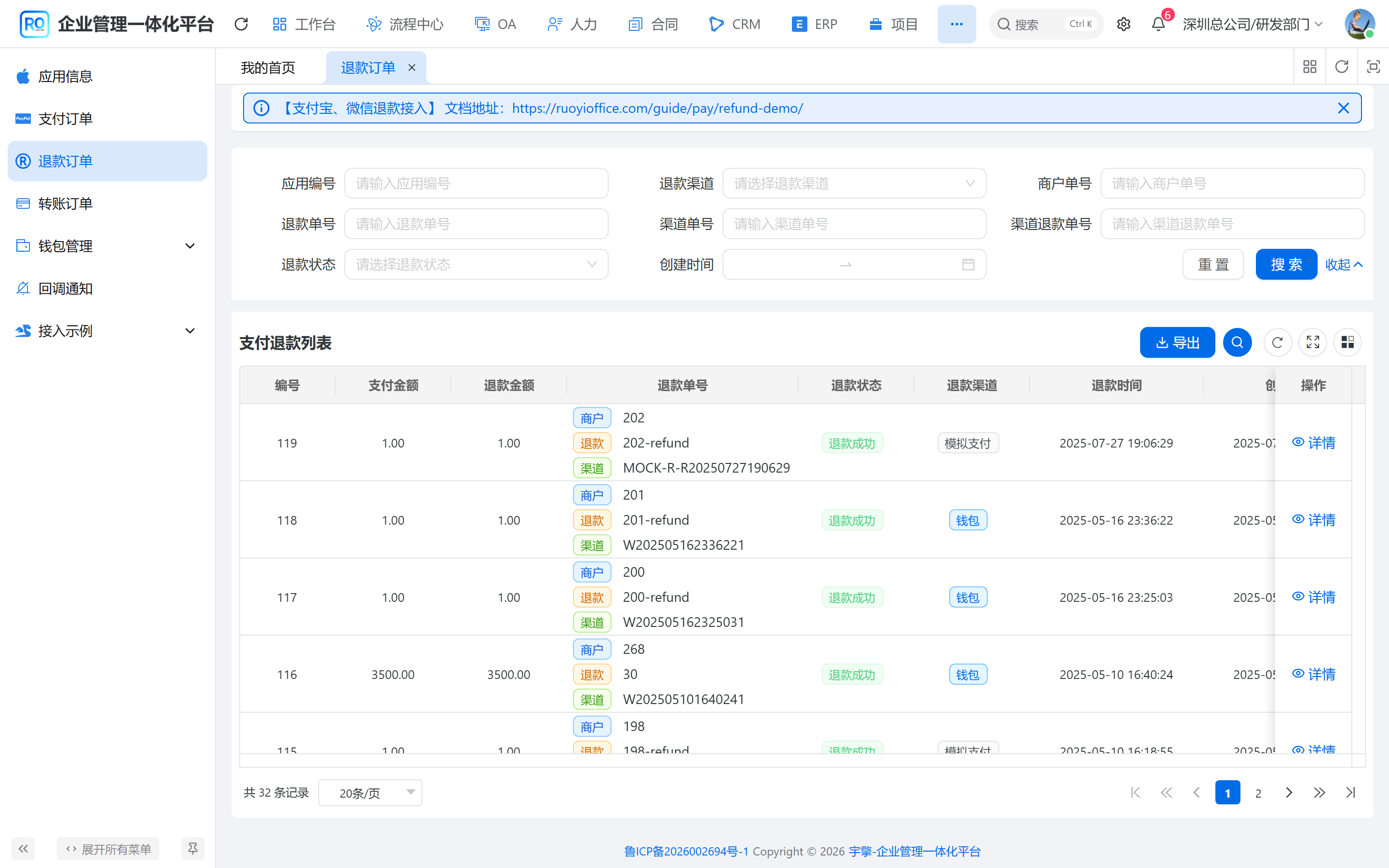Open 退款渠道 dropdown
Image resolution: width=1389 pixels, height=868 pixels.
coord(854,184)
